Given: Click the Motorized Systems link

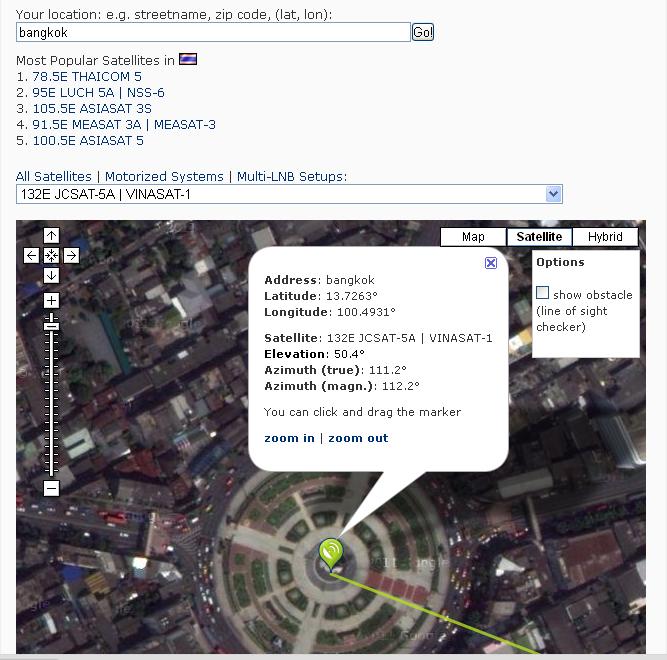Looking at the screenshot, I should pos(164,176).
